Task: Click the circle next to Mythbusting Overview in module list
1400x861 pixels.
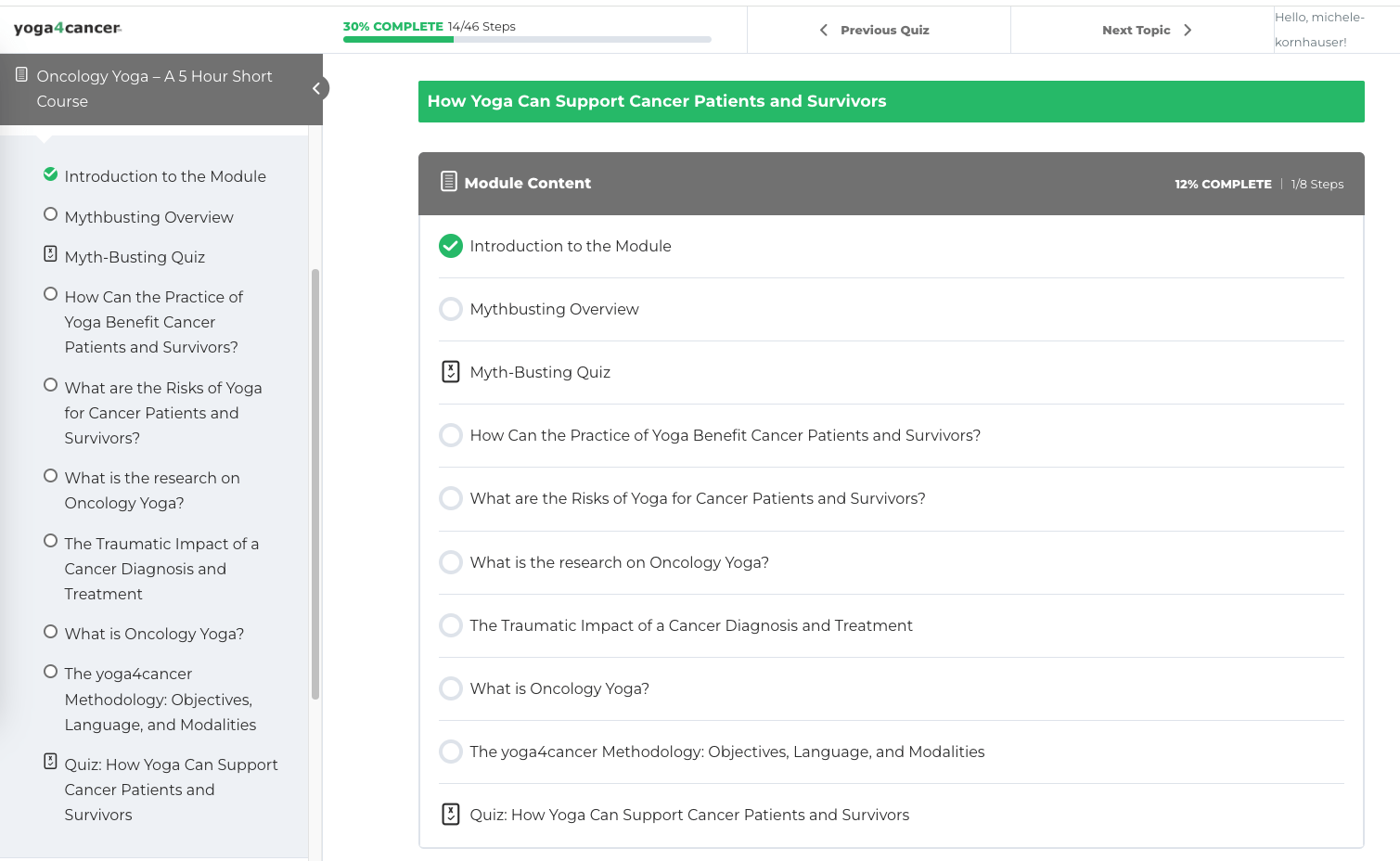Action: pyautogui.click(x=450, y=309)
